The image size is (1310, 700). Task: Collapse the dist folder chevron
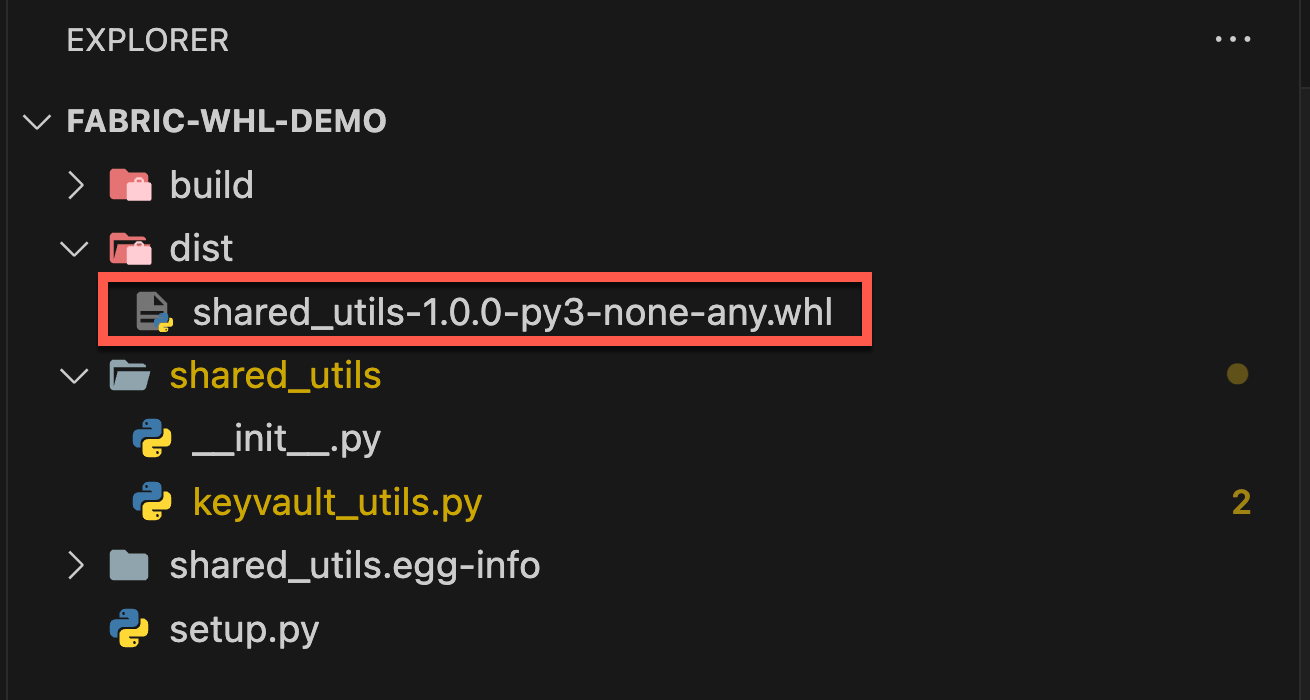click(75, 248)
